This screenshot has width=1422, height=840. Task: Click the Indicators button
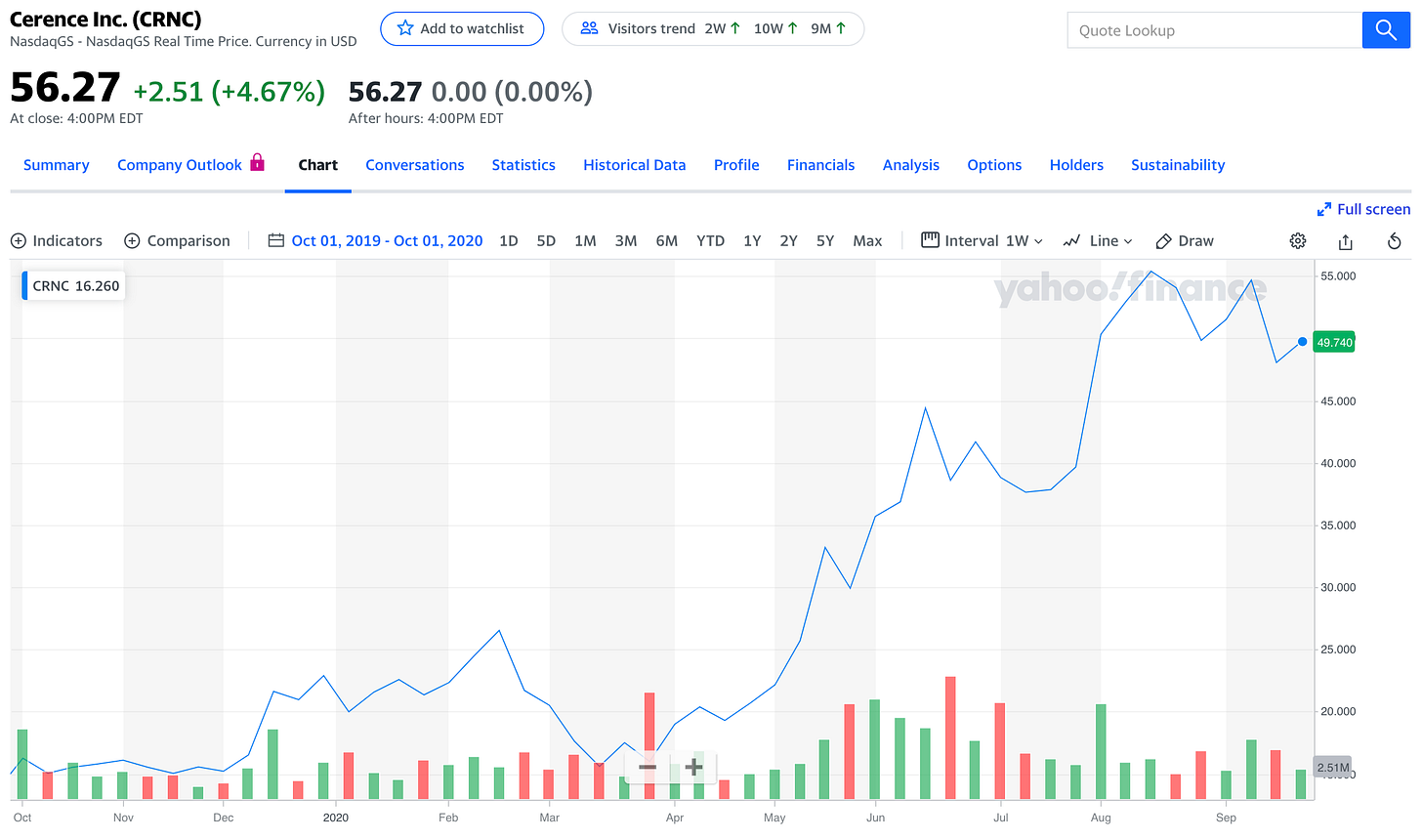pos(57,240)
